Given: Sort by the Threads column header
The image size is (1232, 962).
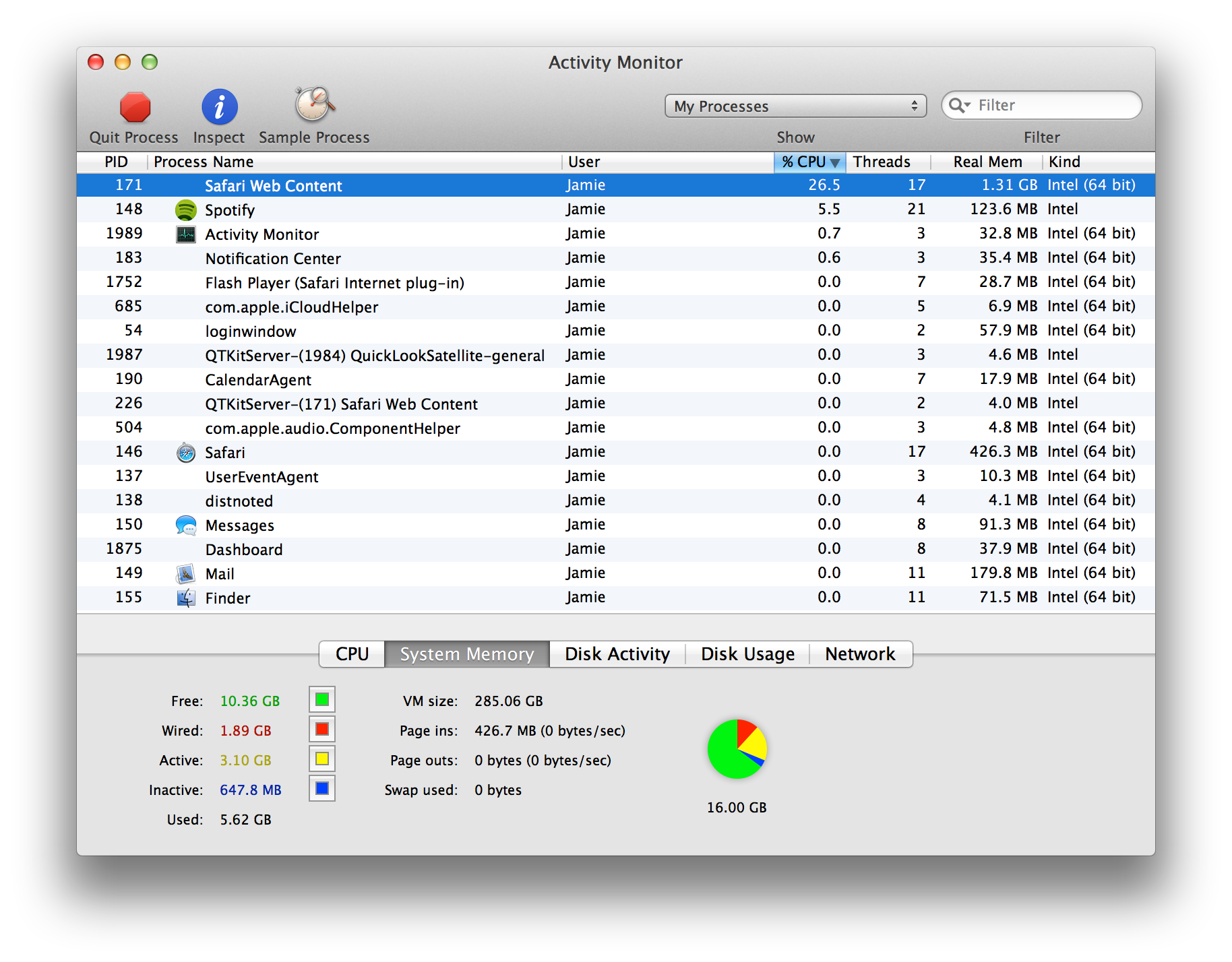Looking at the screenshot, I should pos(888,162).
